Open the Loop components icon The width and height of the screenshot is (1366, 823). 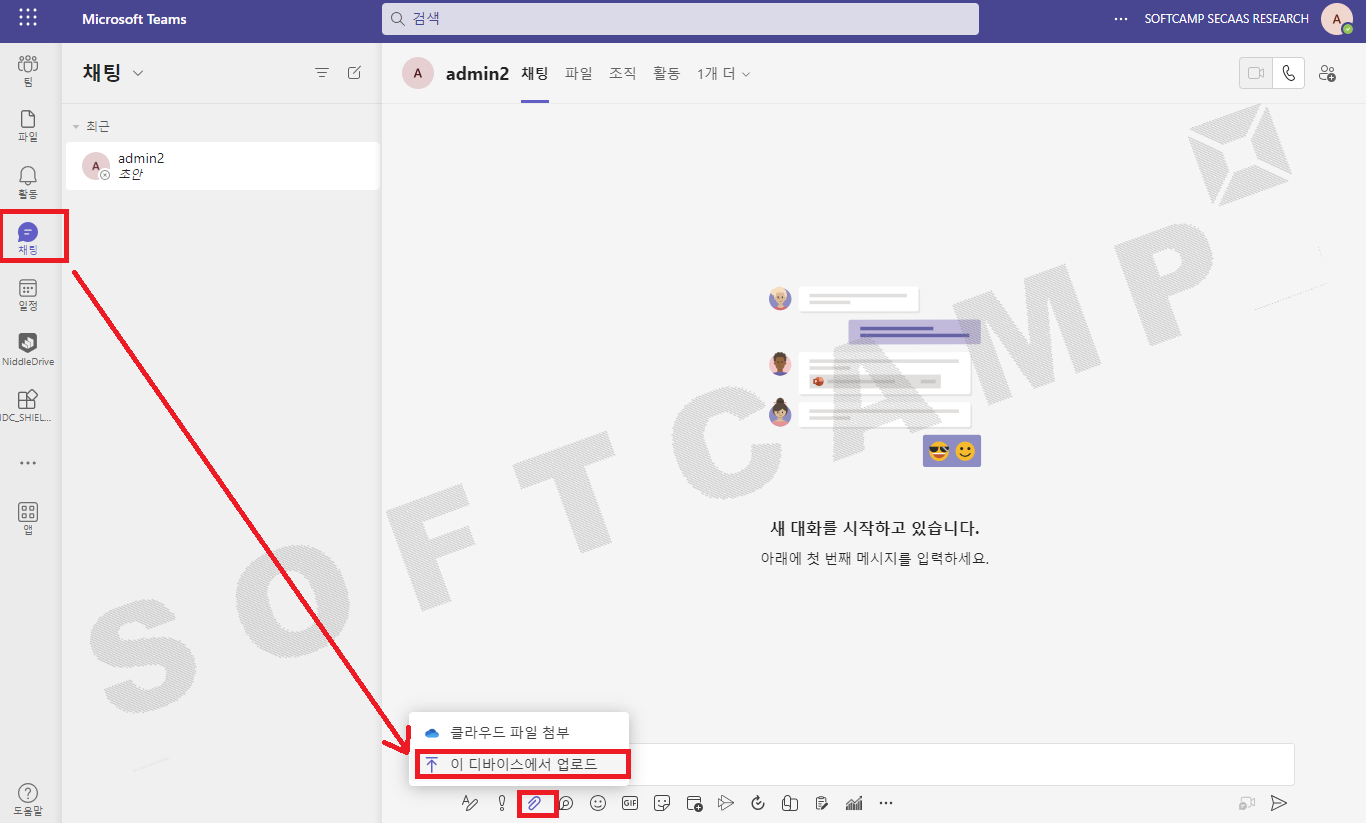coord(566,803)
